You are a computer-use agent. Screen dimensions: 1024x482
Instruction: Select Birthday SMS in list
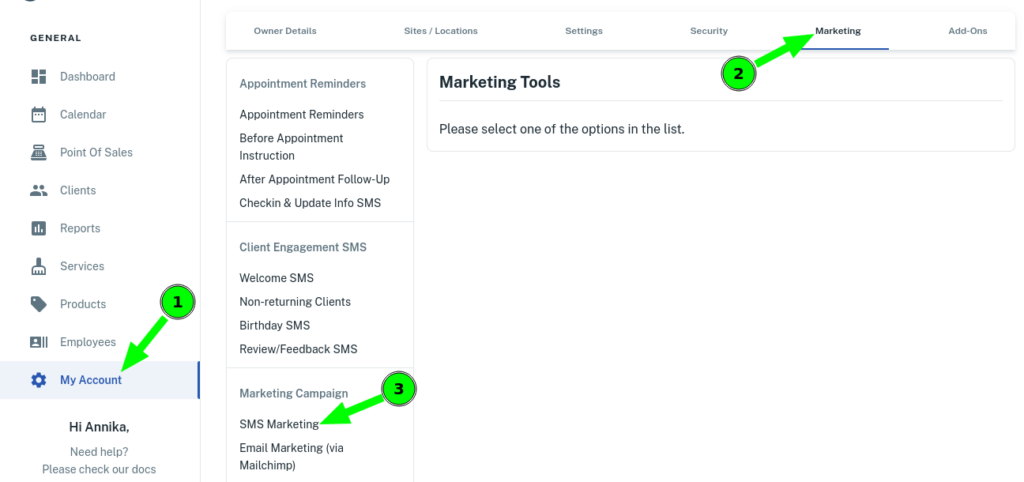pyautogui.click(x=274, y=326)
